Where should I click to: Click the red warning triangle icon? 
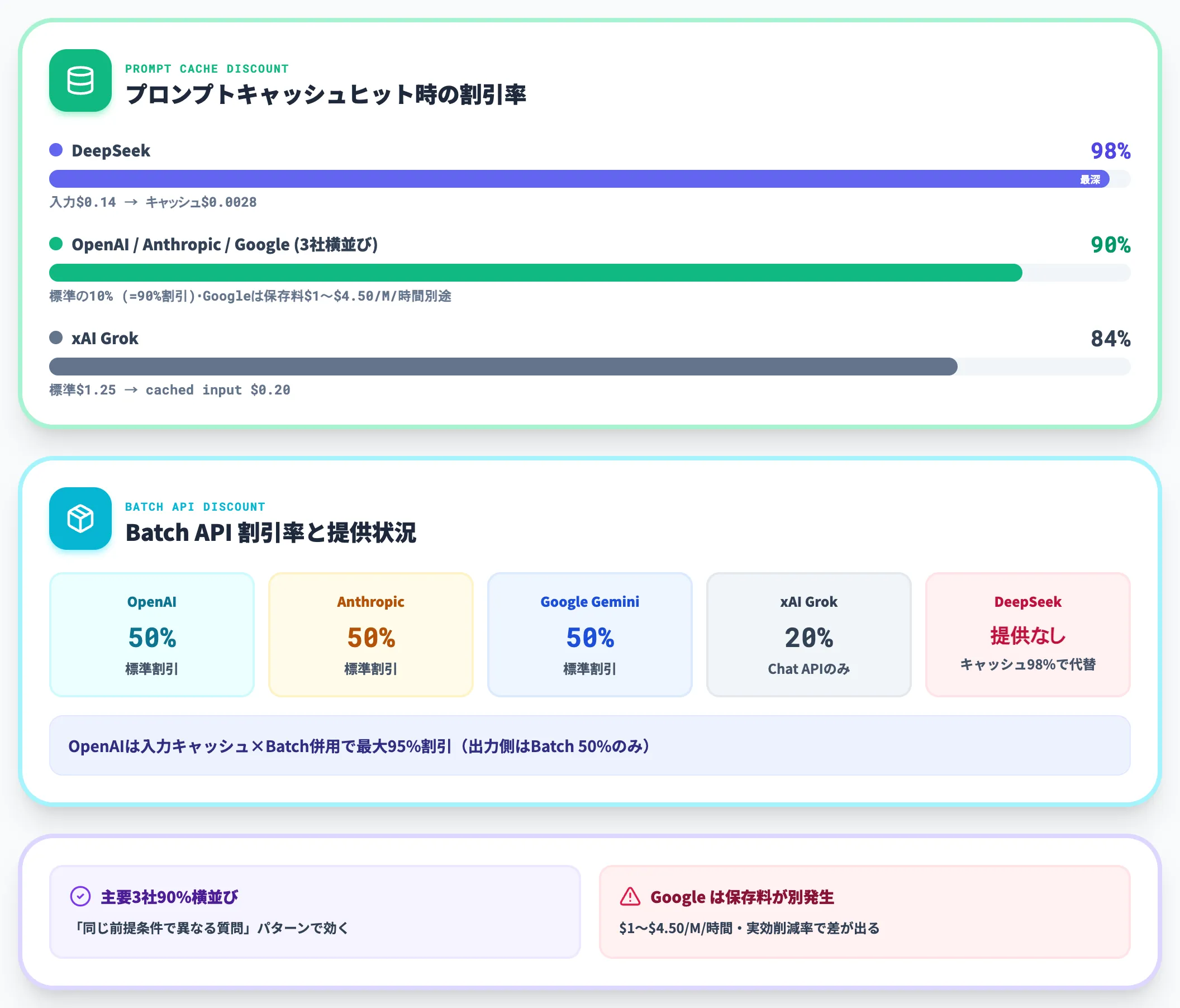coord(630,896)
